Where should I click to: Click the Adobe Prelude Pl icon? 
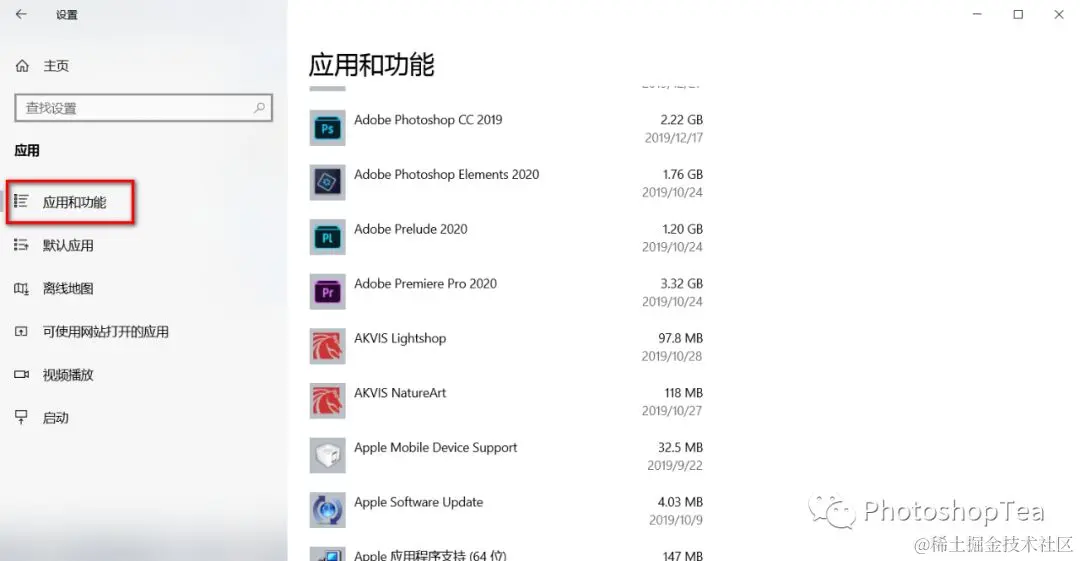327,236
